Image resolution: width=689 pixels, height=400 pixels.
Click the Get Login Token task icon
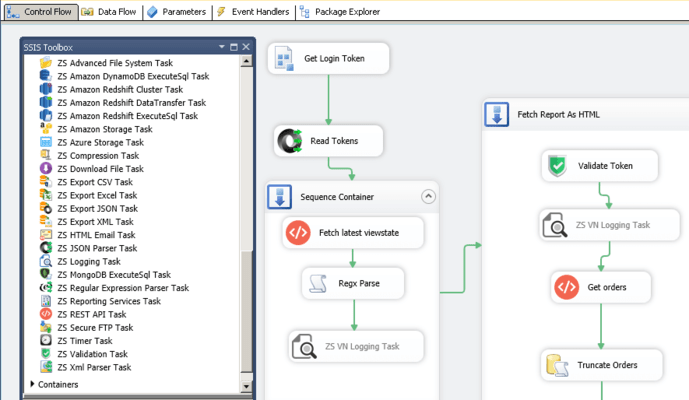click(285, 59)
